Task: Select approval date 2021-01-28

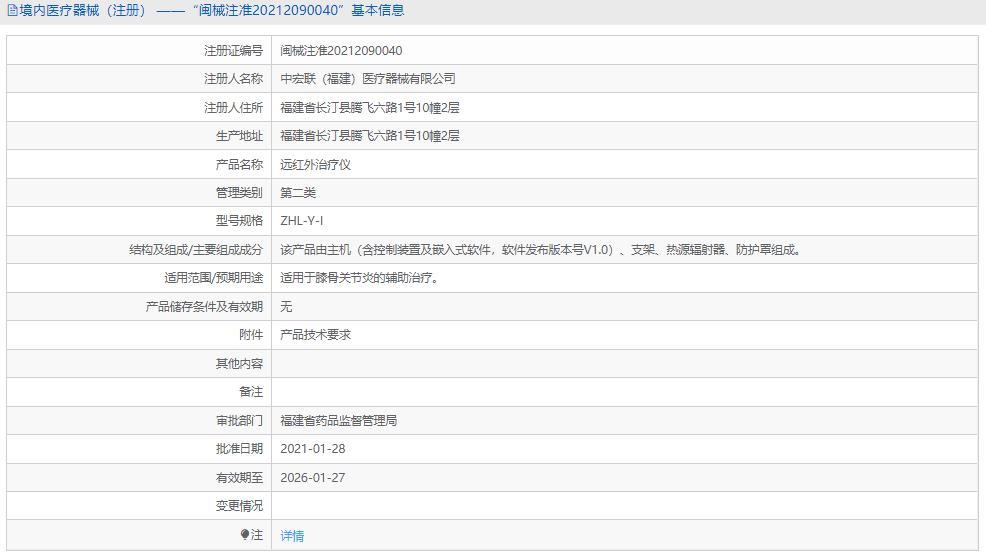Action: [313, 449]
